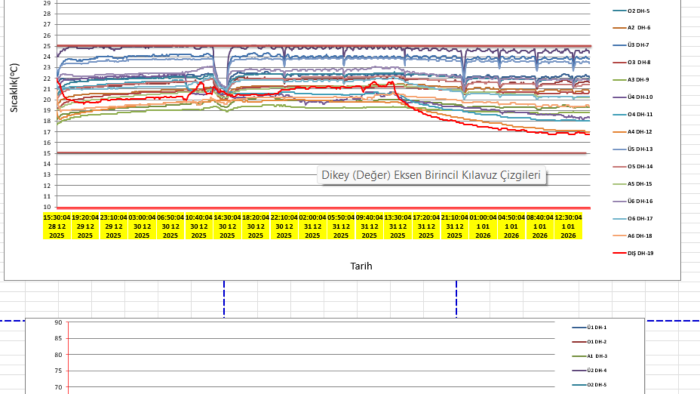Viewport: 700px width, 394px height.
Task: Select the Ü3 DH-7 legend entry
Action: coord(631,45)
